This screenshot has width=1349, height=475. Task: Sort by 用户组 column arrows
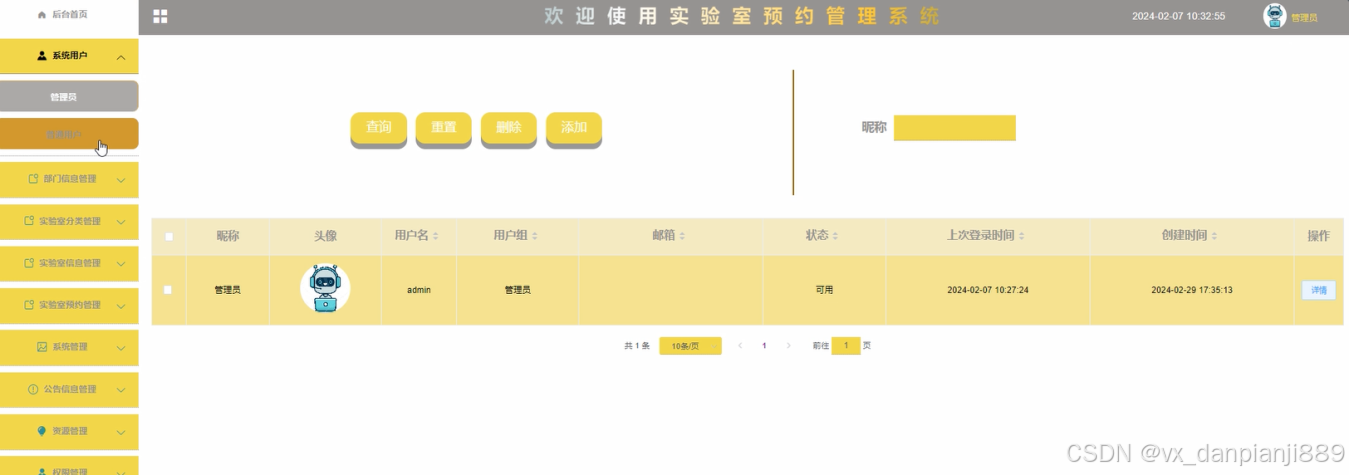(x=534, y=236)
